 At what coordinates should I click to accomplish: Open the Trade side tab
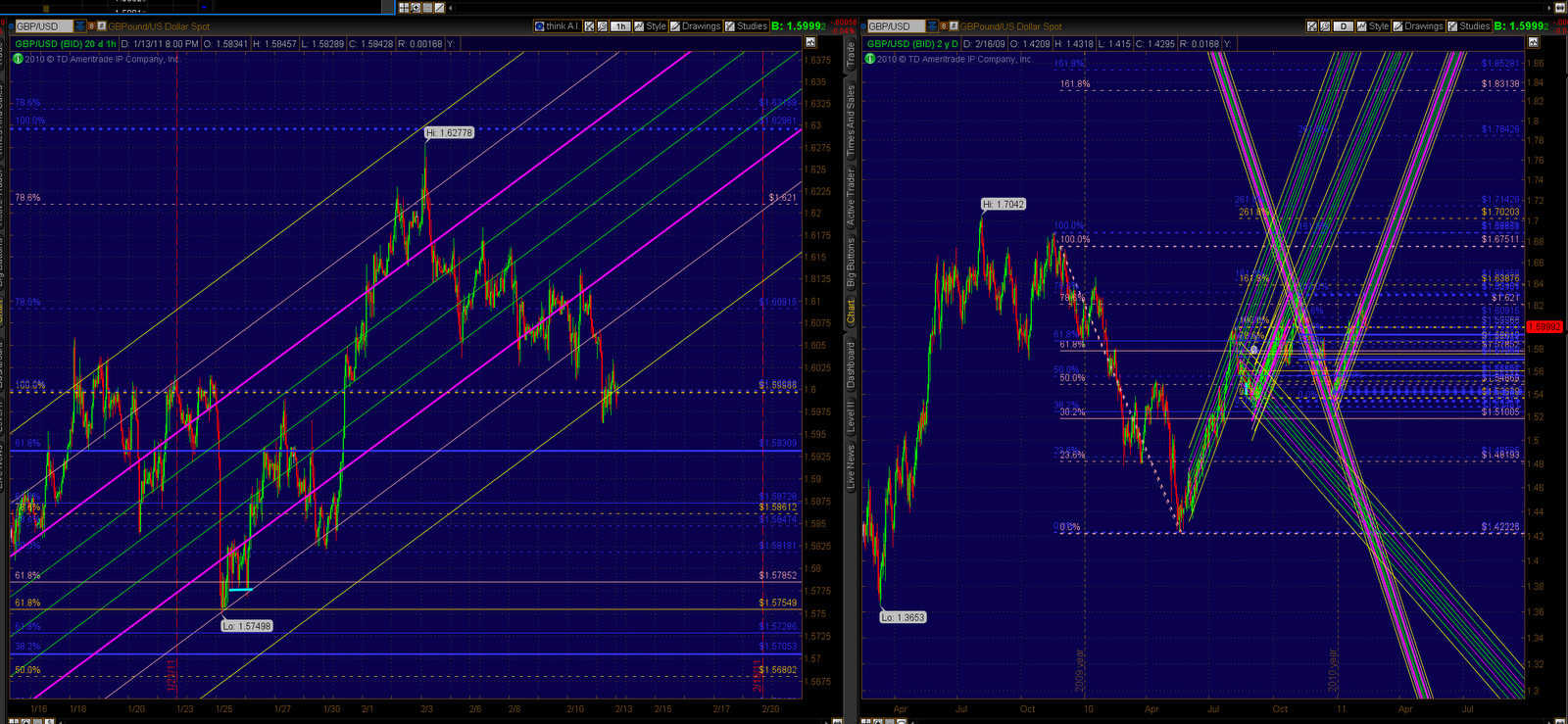[851, 55]
